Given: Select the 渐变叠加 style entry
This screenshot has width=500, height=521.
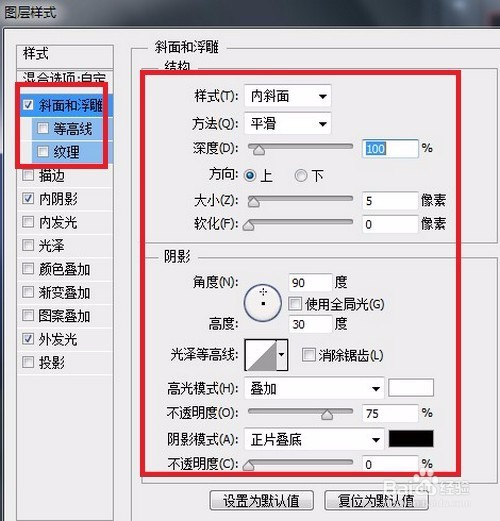Looking at the screenshot, I should point(64,293).
